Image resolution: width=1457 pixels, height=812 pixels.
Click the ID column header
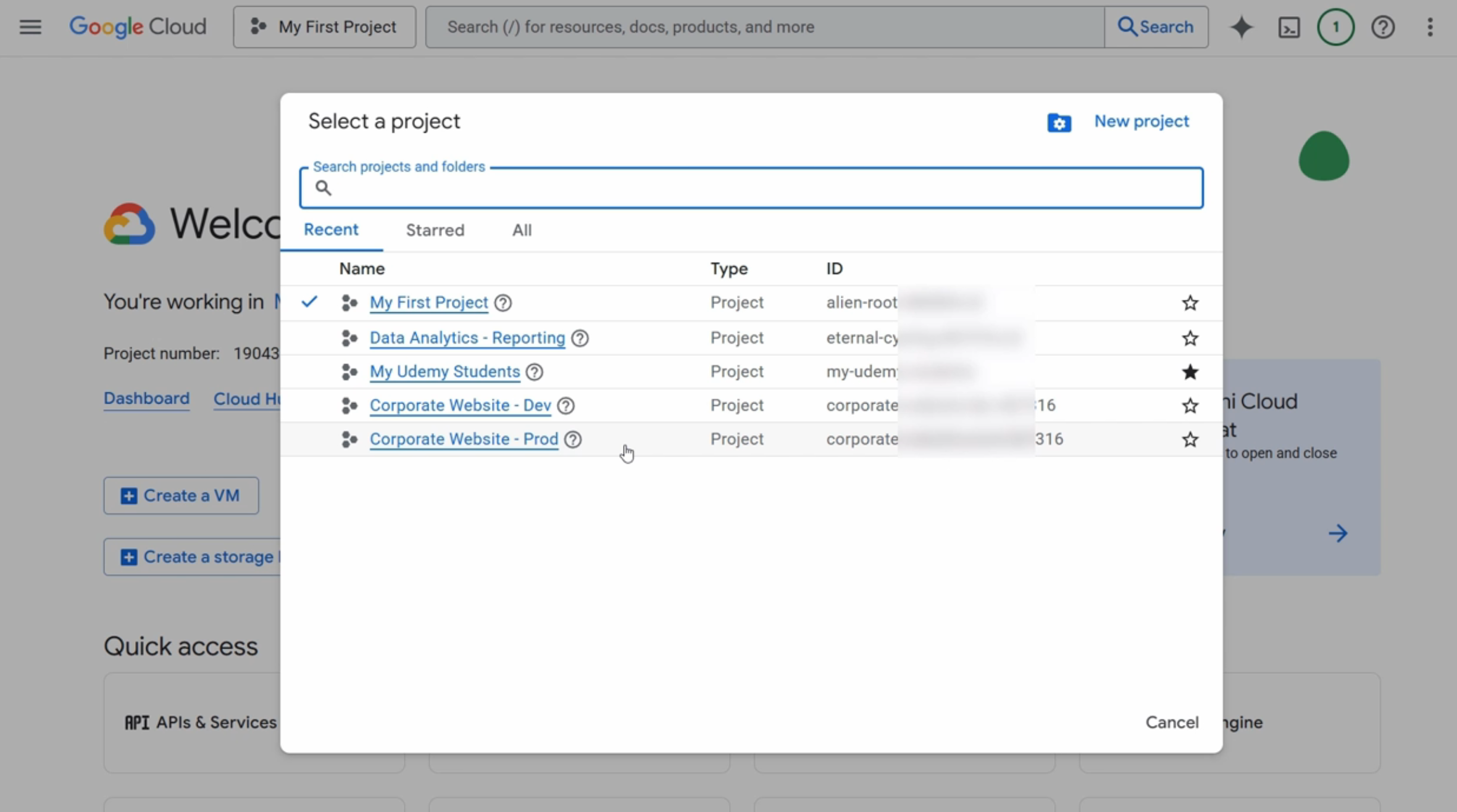click(x=834, y=269)
